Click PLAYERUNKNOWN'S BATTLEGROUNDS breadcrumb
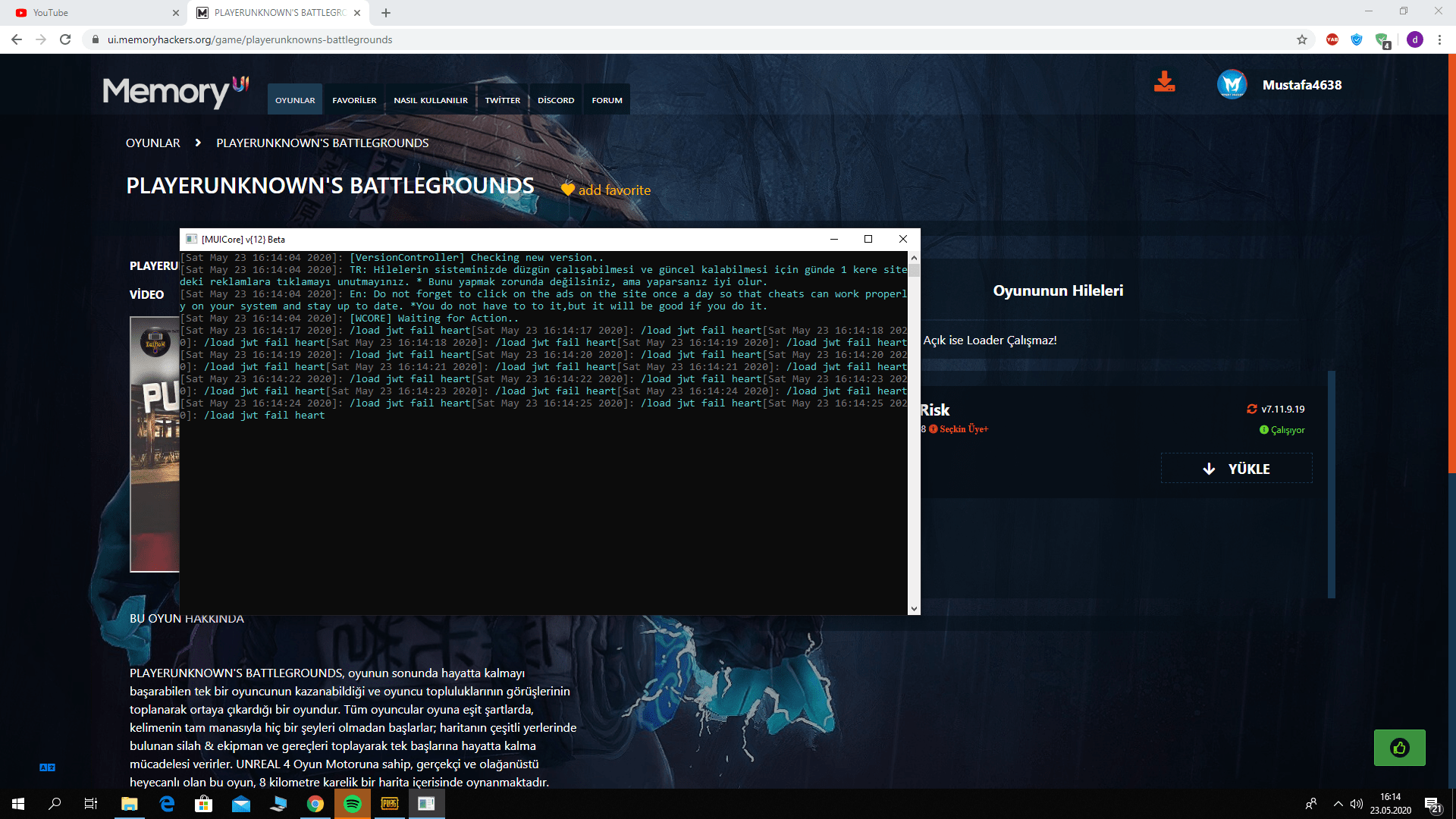This screenshot has height=819, width=1456. point(322,143)
